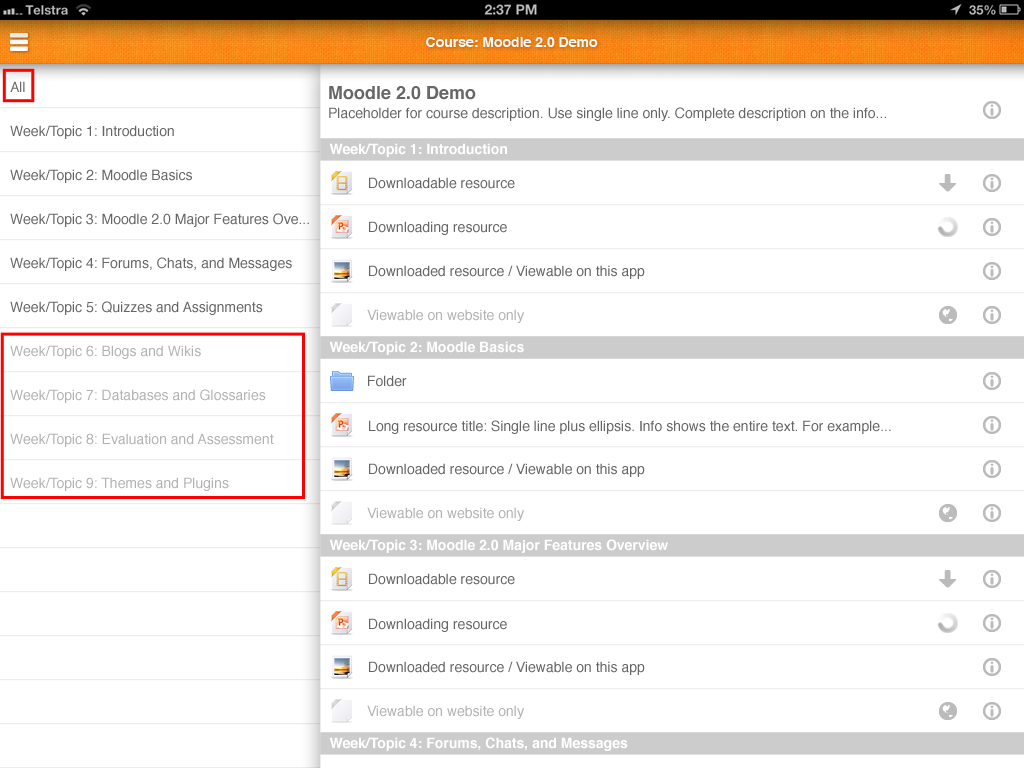1024x768 pixels.
Task: Show info for Viewable on website only in Week/Topic 3
Action: coord(991,711)
